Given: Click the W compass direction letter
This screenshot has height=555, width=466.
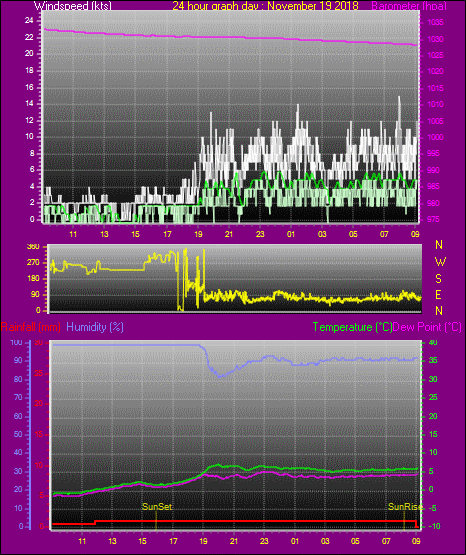Looking at the screenshot, I should (440, 262).
